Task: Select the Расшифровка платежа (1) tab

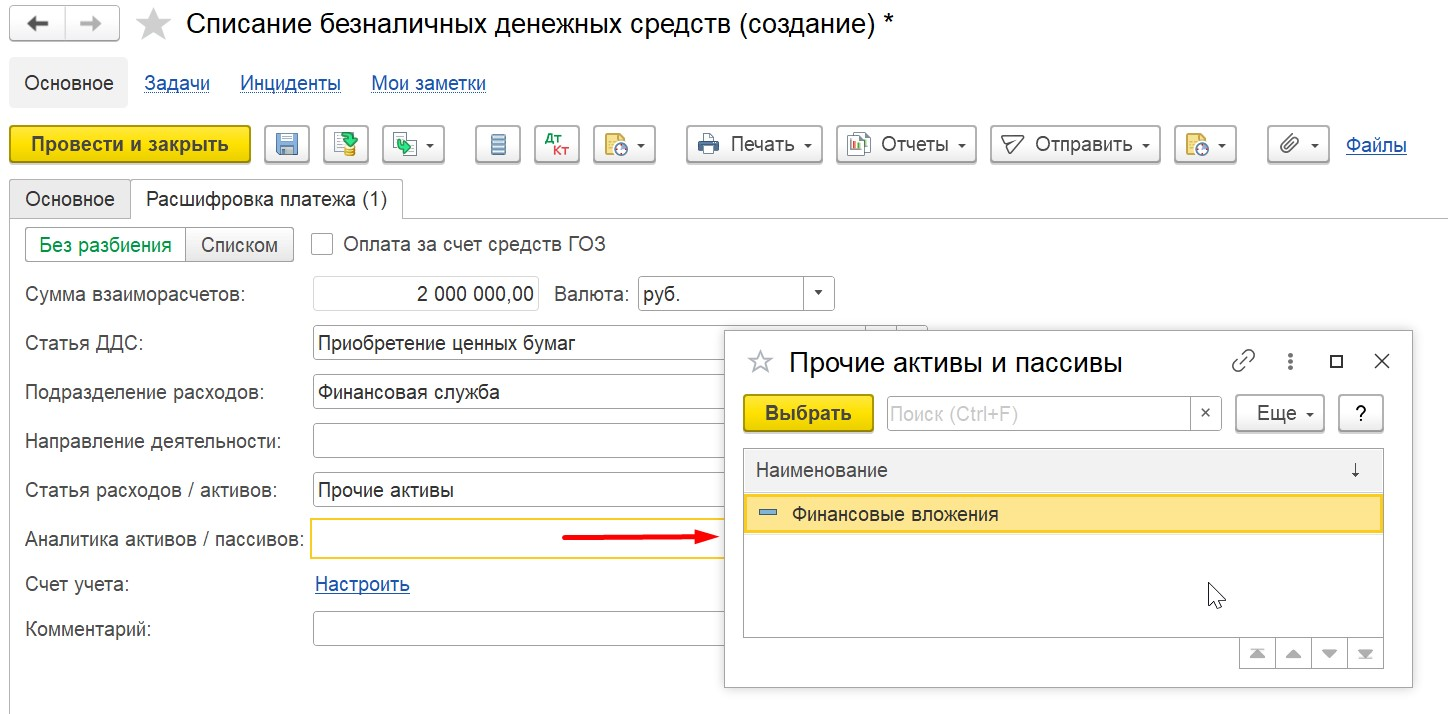Action: pos(266,199)
